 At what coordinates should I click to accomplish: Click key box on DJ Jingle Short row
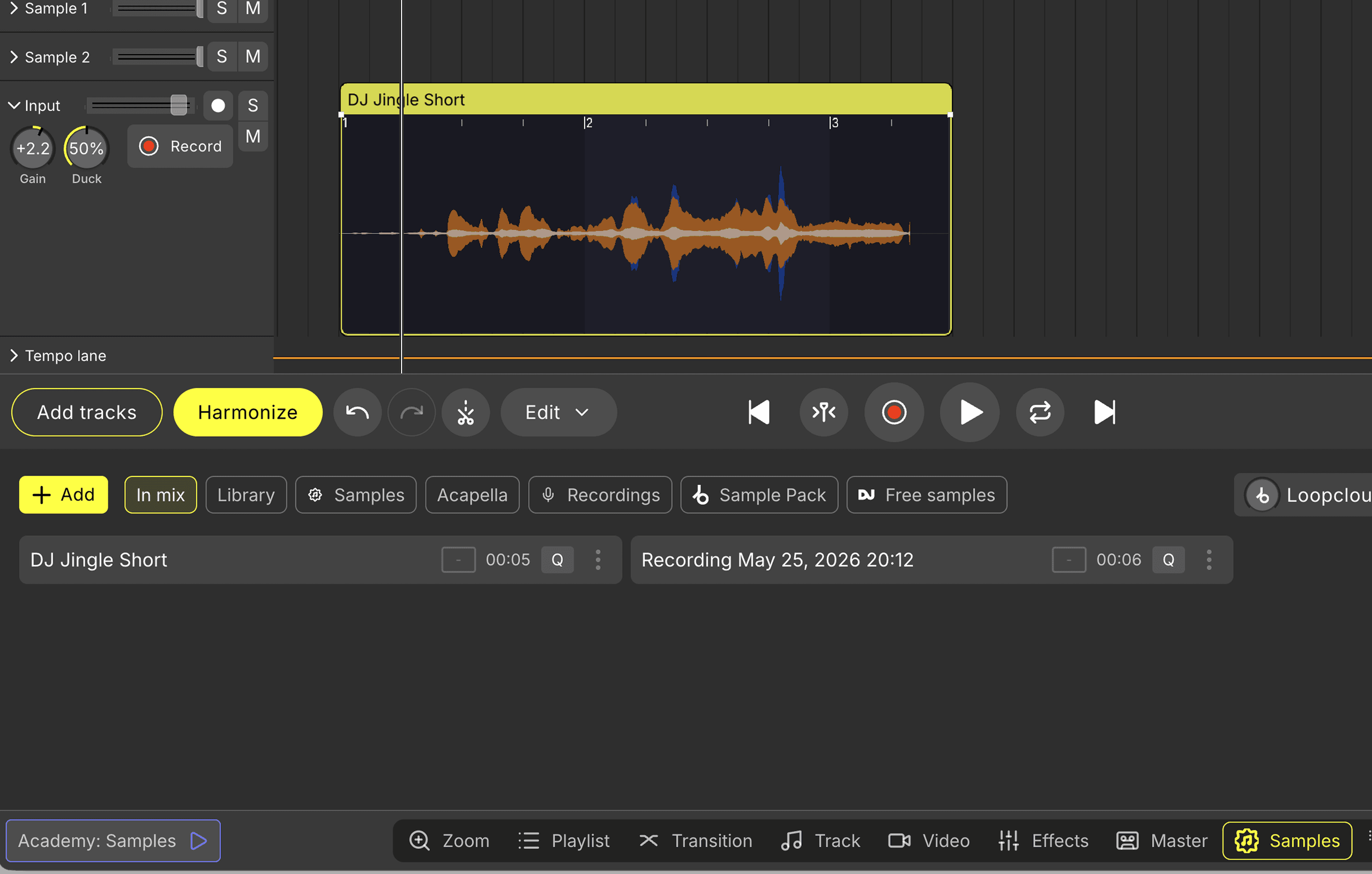(459, 559)
